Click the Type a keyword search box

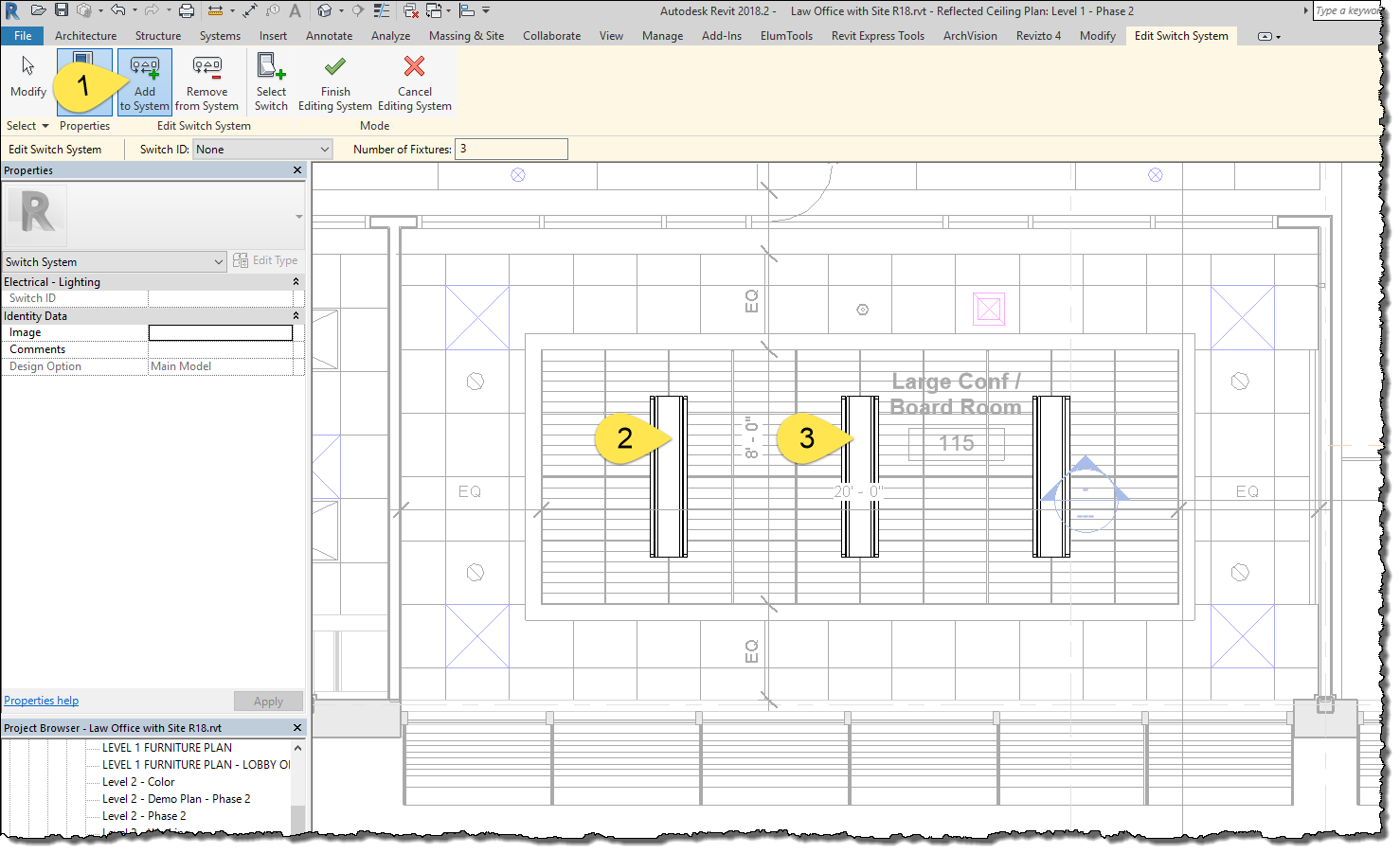point(1347,10)
